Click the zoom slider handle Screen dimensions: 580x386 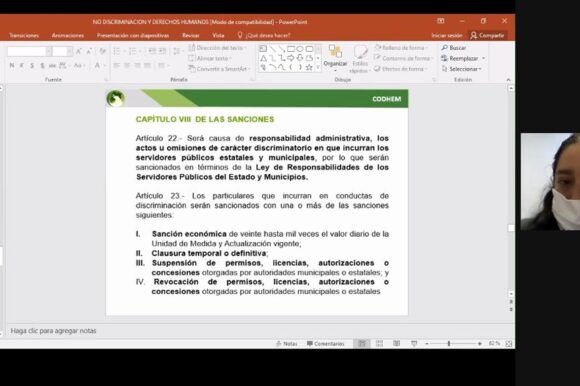pyautogui.click(x=449, y=344)
